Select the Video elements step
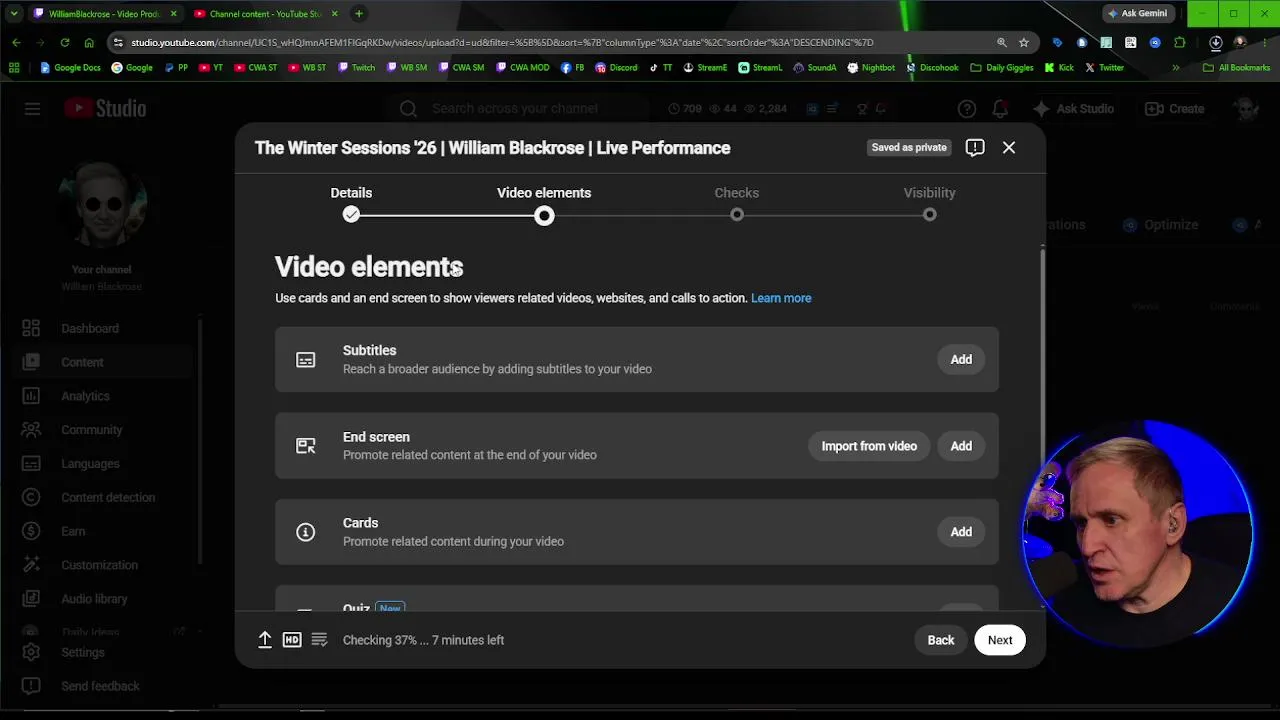 click(544, 203)
